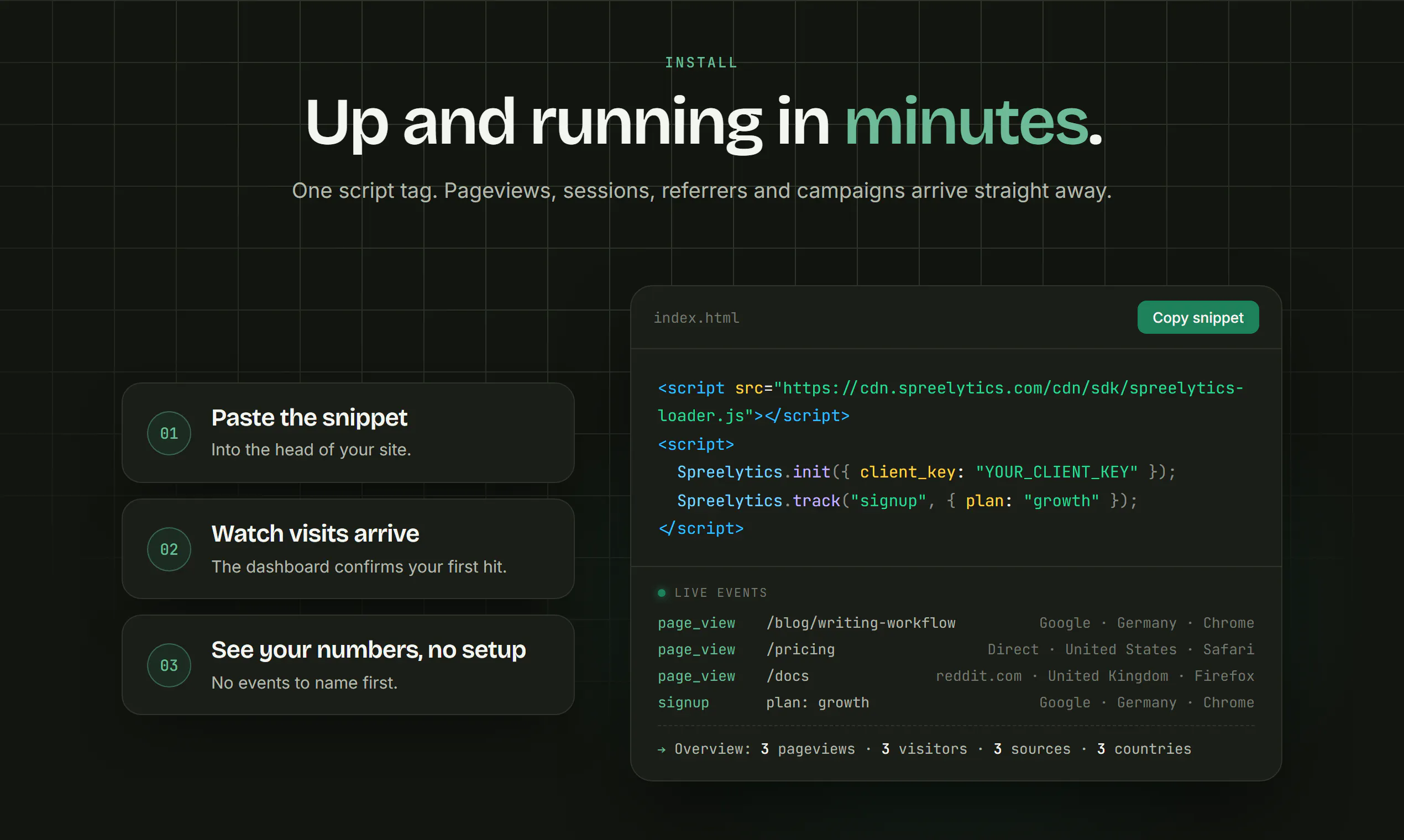Click the Copy snippet button
Viewport: 1404px width, 840px height.
[x=1198, y=318]
